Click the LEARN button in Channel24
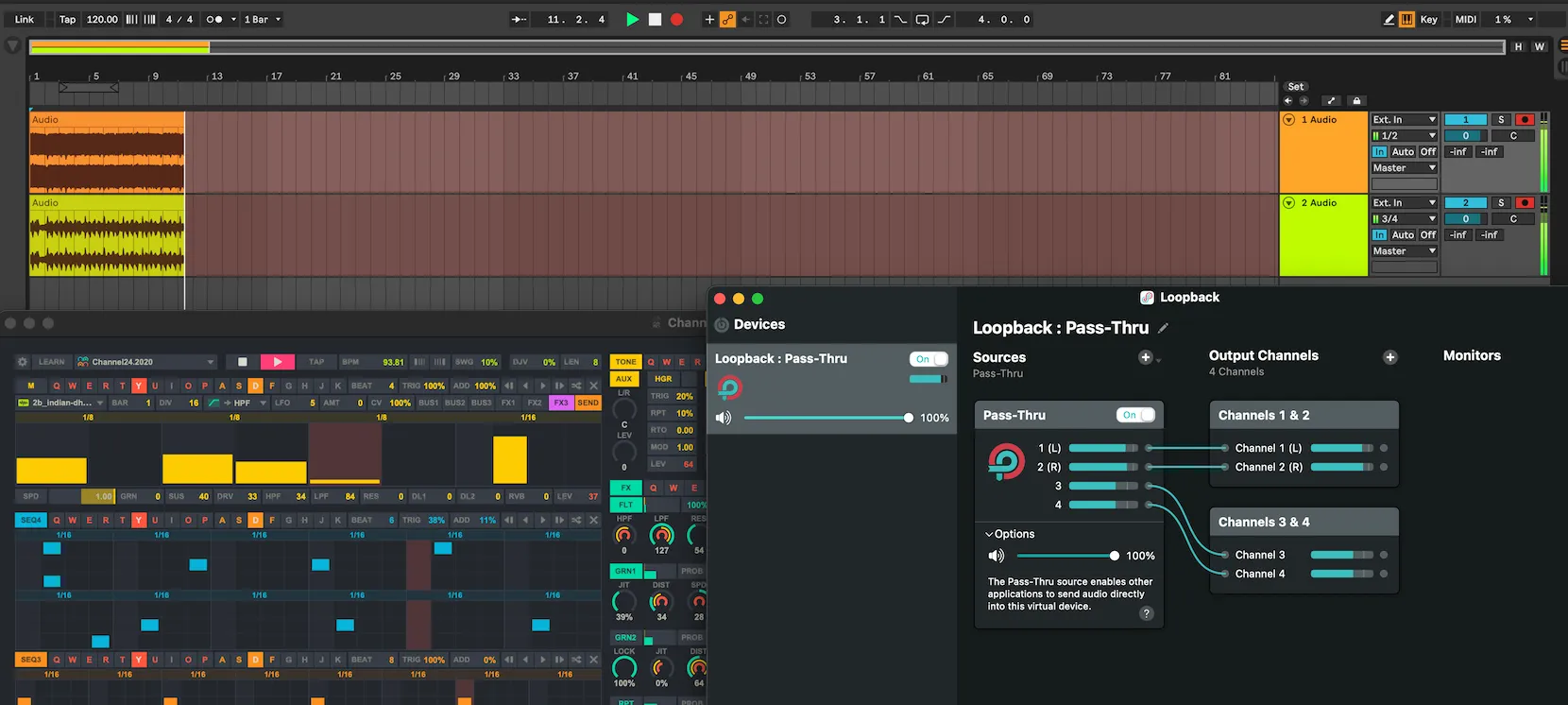The height and width of the screenshot is (705, 1568). (x=52, y=362)
